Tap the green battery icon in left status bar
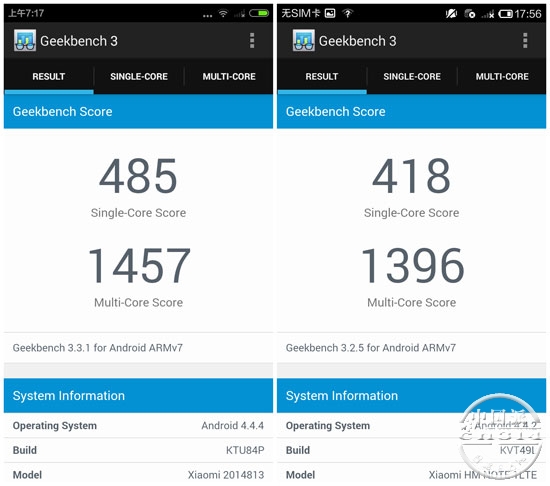 click(259, 13)
